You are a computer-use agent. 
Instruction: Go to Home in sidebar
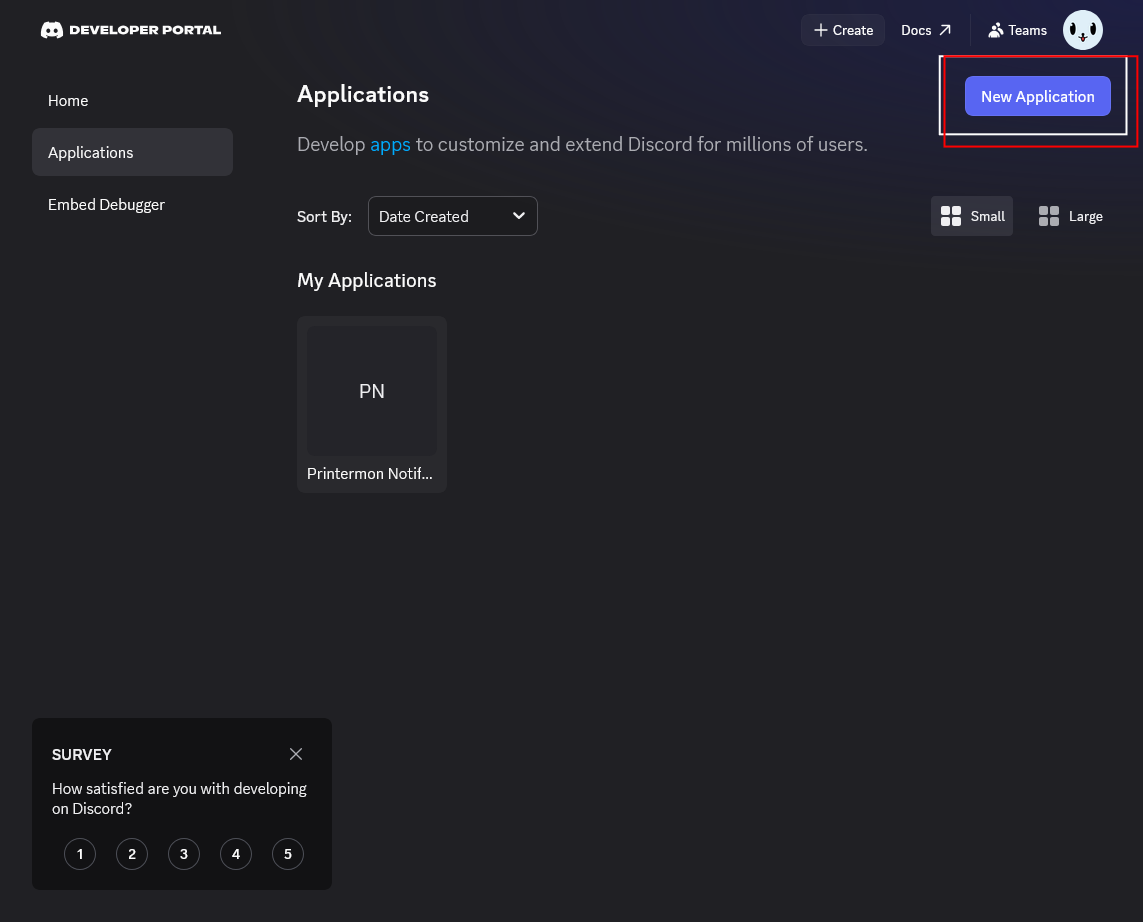[x=68, y=101]
